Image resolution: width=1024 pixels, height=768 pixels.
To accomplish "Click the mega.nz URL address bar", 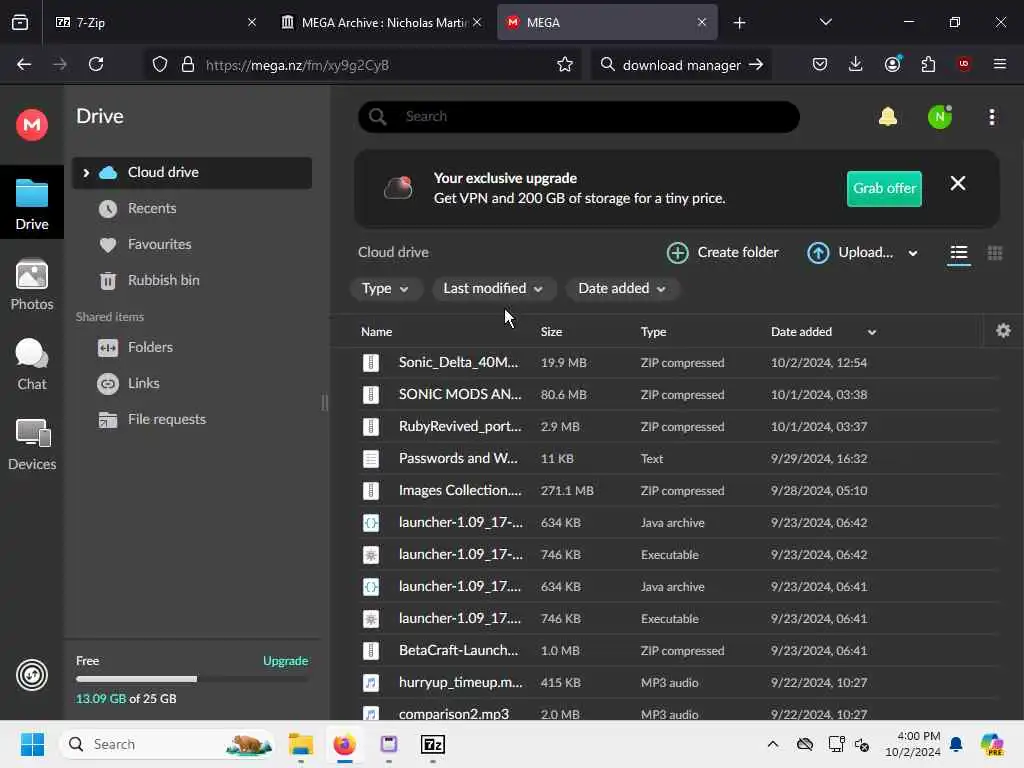I will [363, 65].
